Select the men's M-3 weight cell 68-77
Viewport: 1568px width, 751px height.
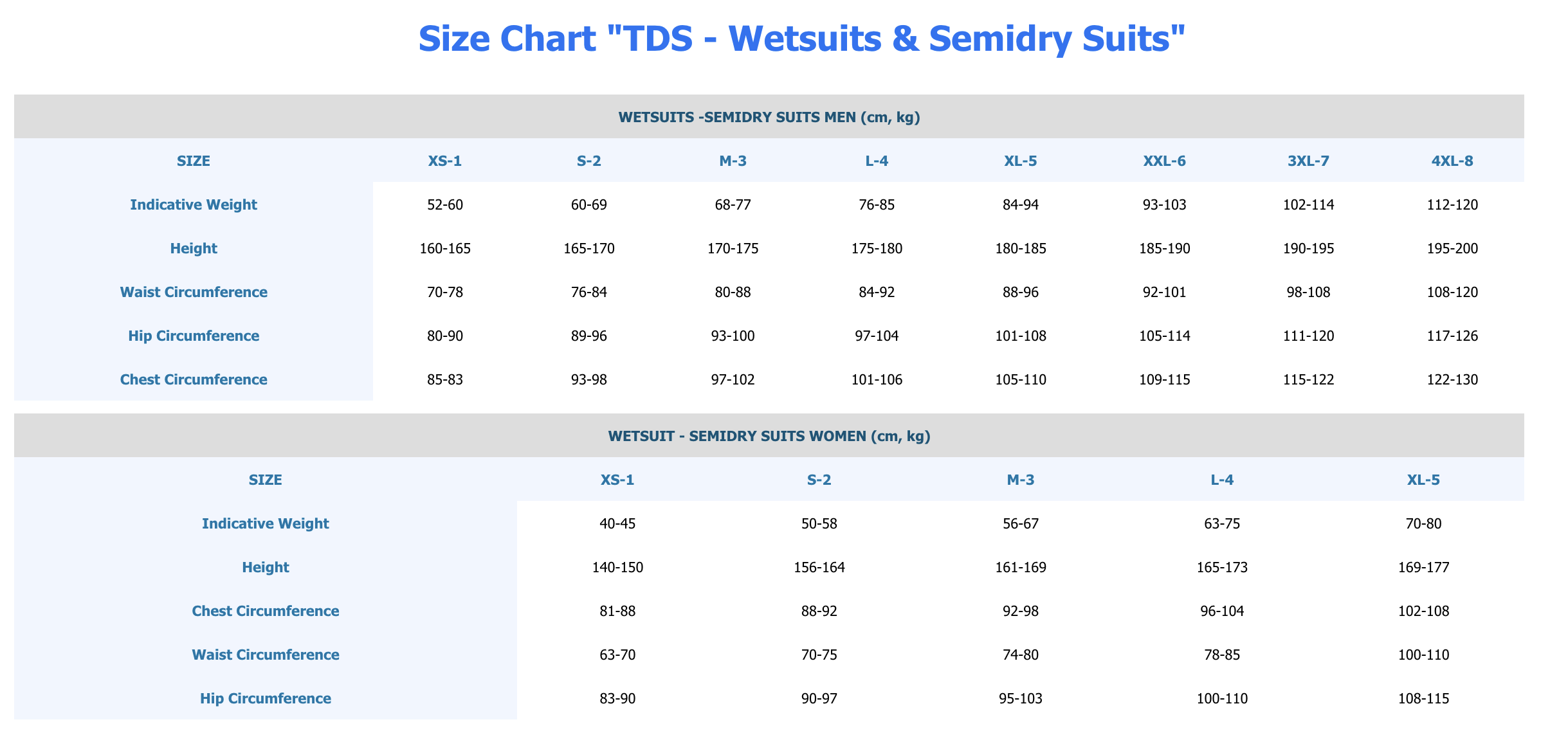(x=733, y=204)
